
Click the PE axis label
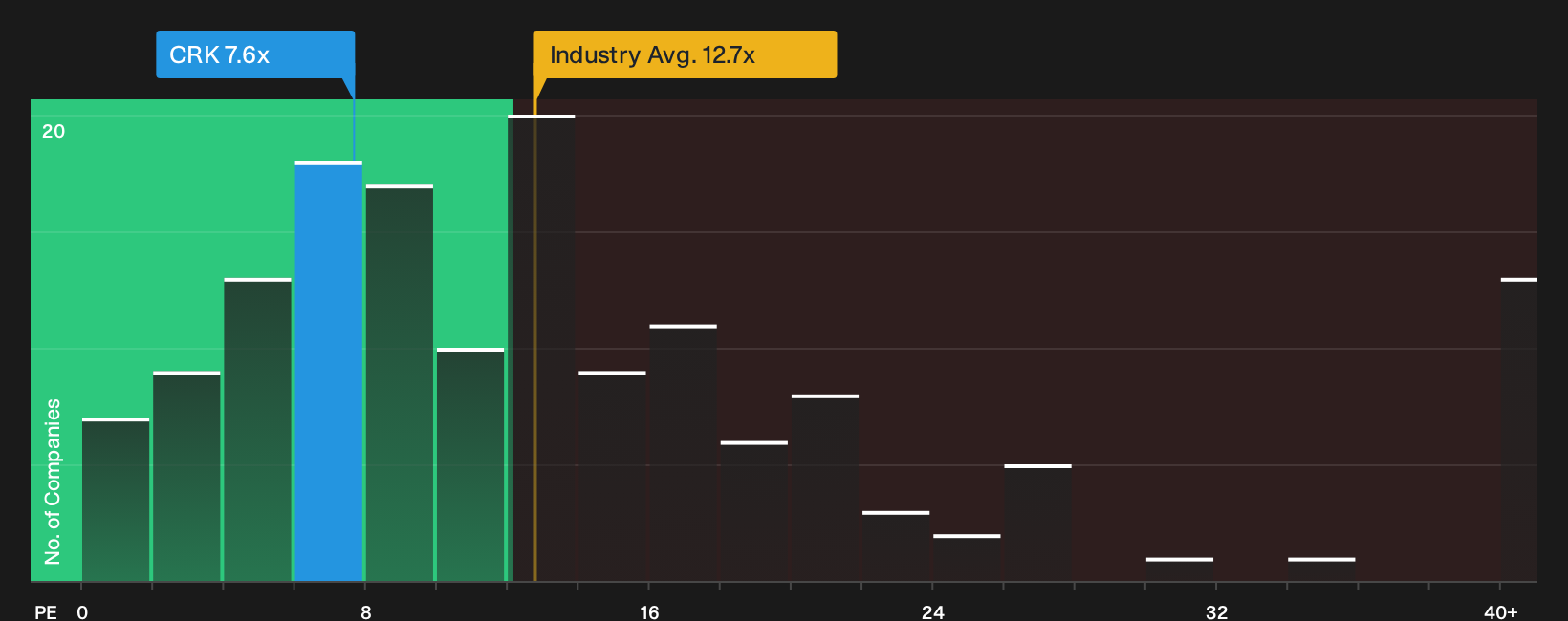(x=46, y=611)
